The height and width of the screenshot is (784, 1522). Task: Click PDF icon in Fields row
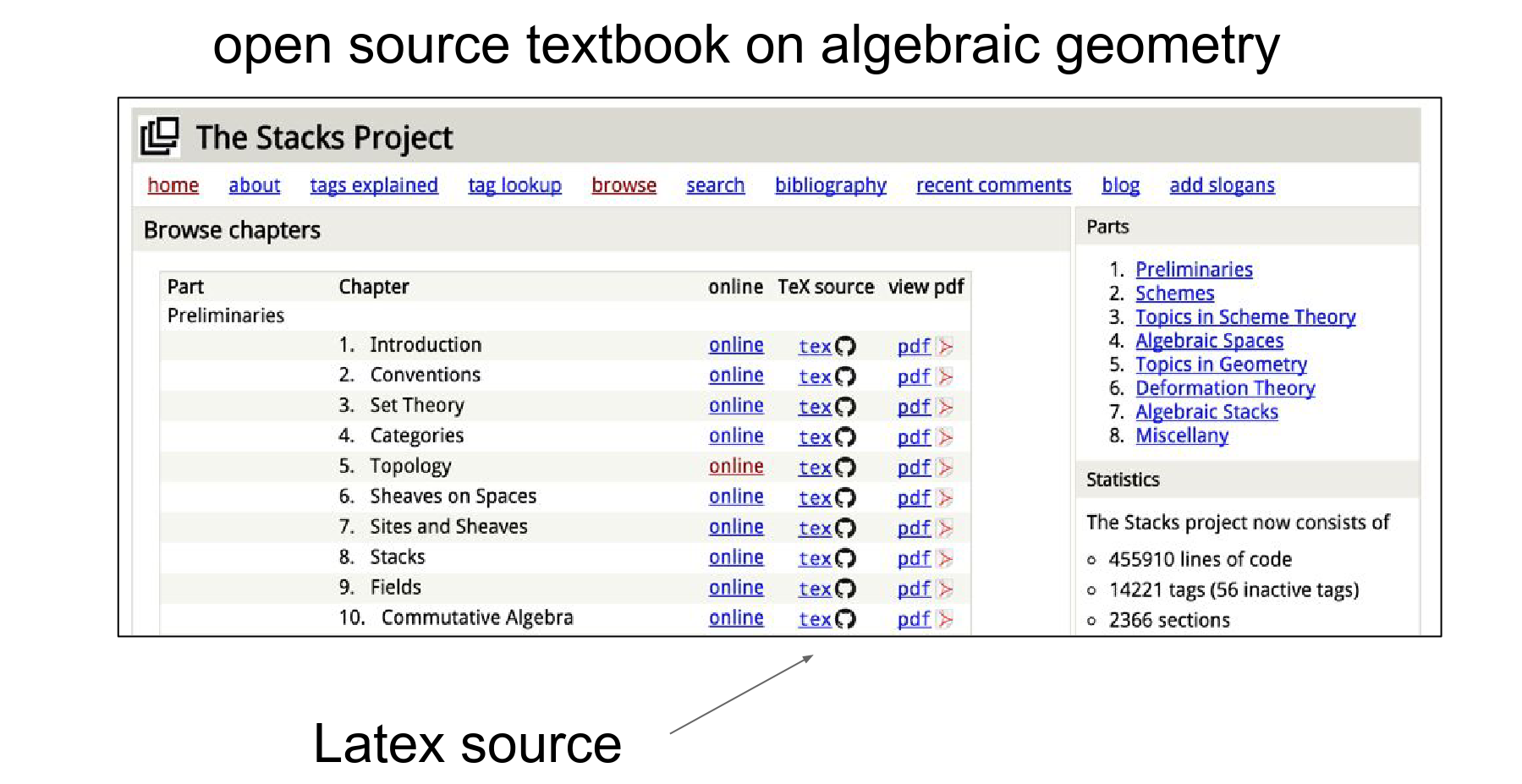pyautogui.click(x=945, y=589)
